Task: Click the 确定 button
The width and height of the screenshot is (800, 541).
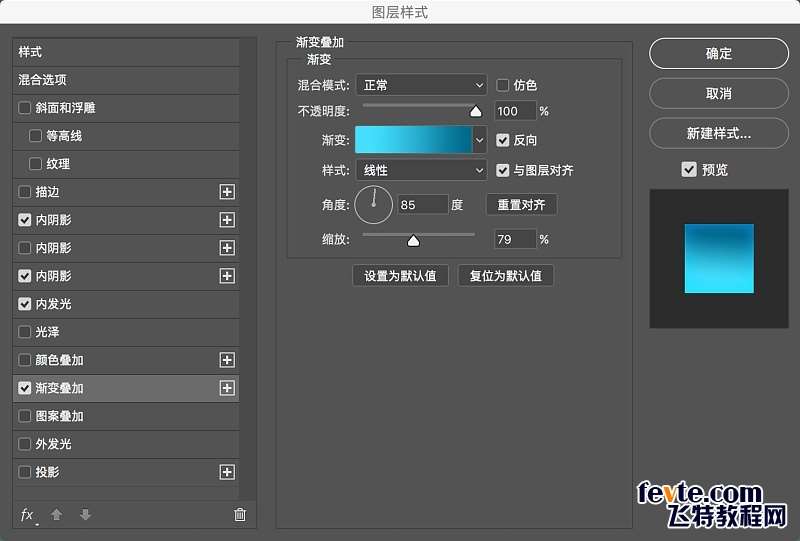Action: 719,54
